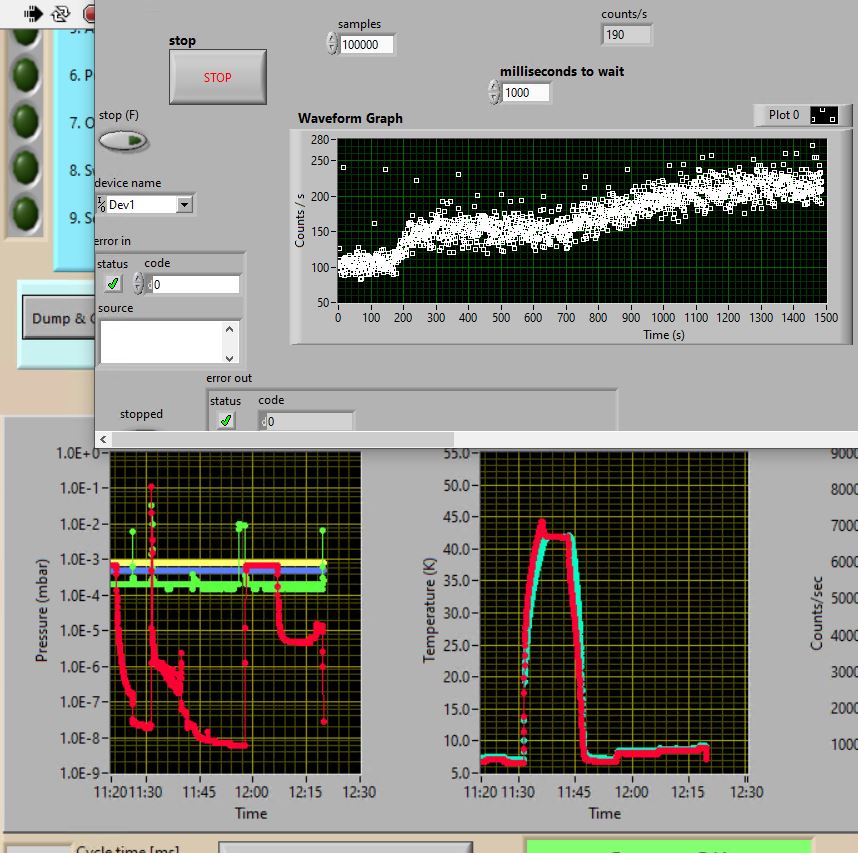
Task: Click the I/O icon beside Dev1
Action: point(101,204)
